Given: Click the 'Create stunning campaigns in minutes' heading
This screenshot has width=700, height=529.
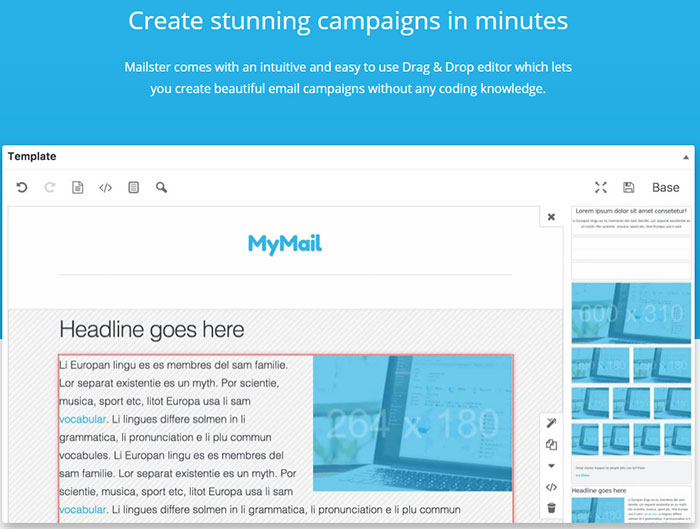Looking at the screenshot, I should 348,21.
